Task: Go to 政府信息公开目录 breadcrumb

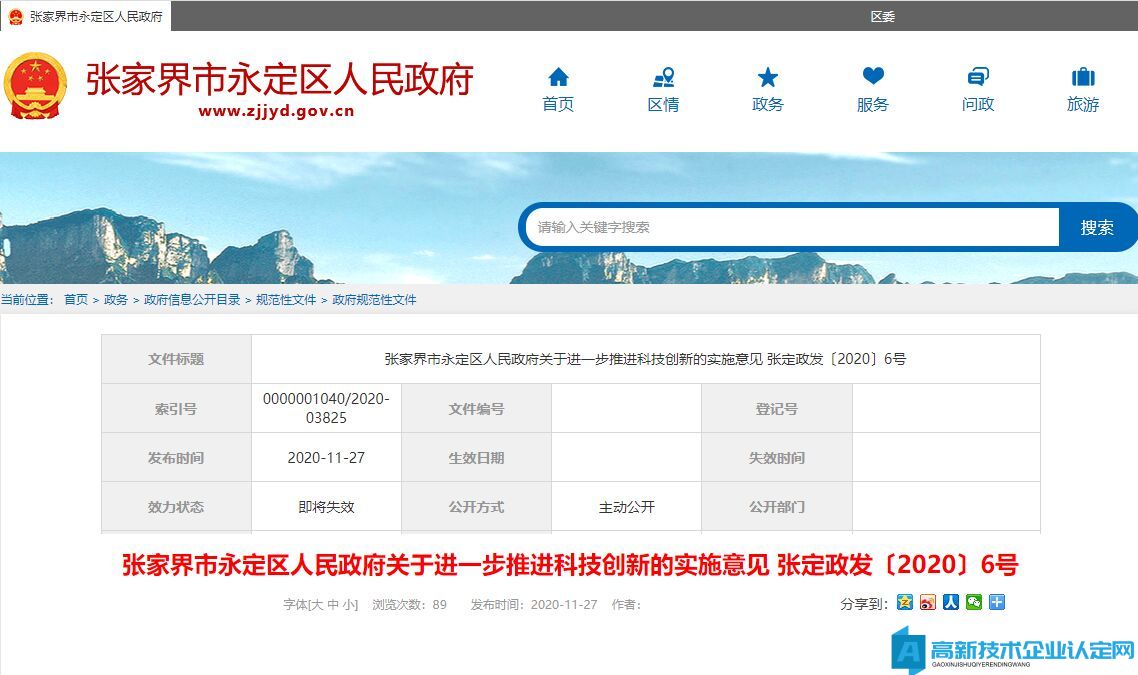Action: coord(192,300)
